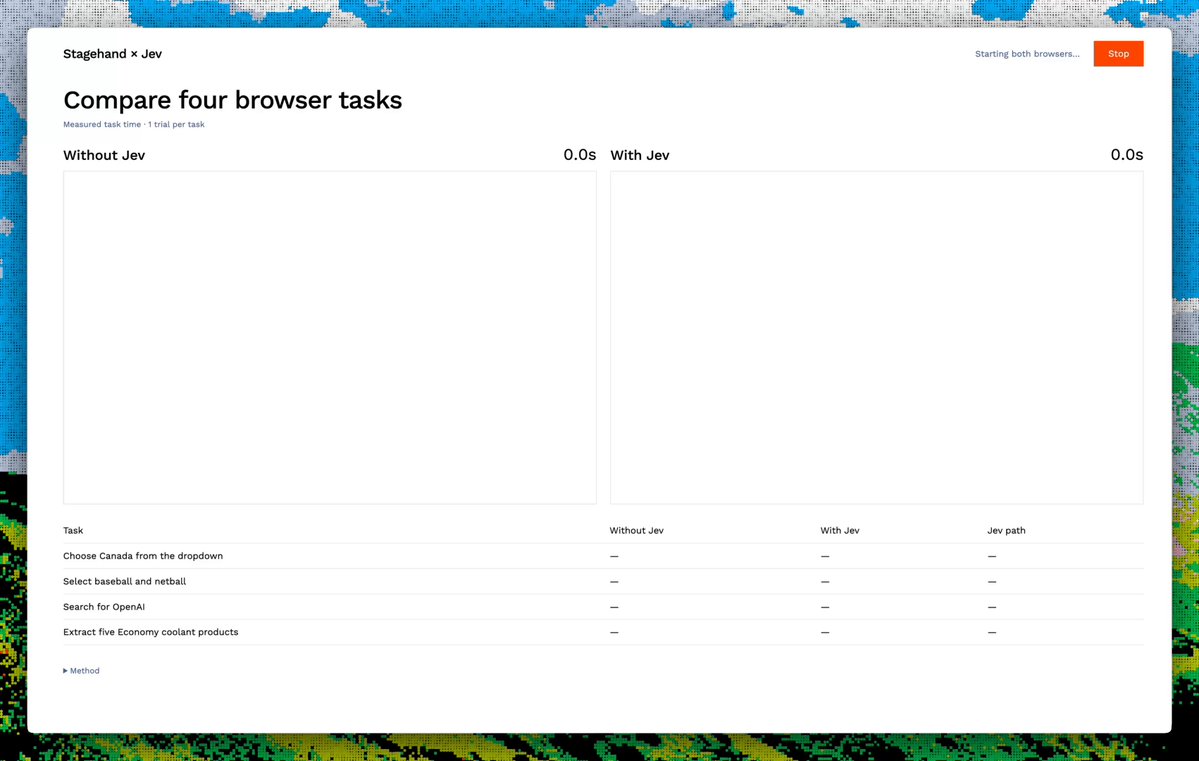Select the 'Select baseball and netball' task row
The image size is (1199, 761).
click(x=603, y=581)
